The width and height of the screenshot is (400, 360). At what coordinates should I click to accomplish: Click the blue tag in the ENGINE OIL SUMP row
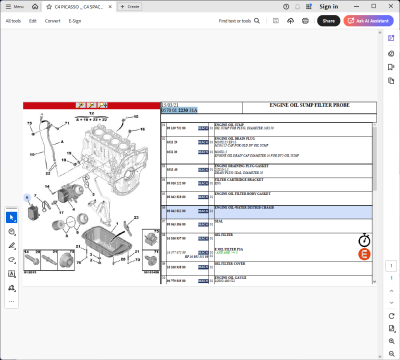coord(203,128)
